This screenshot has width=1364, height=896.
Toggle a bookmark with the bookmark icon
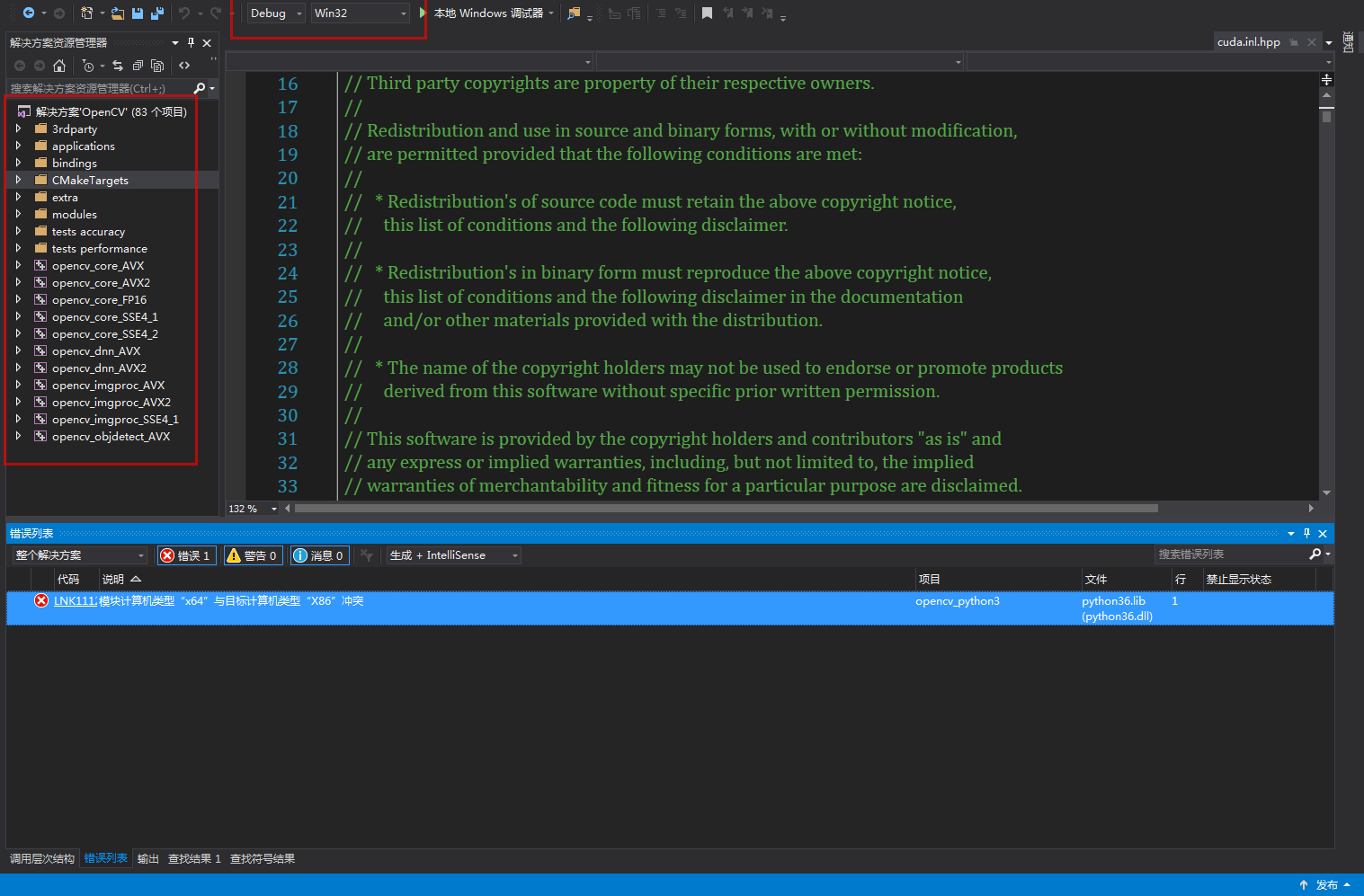point(707,13)
